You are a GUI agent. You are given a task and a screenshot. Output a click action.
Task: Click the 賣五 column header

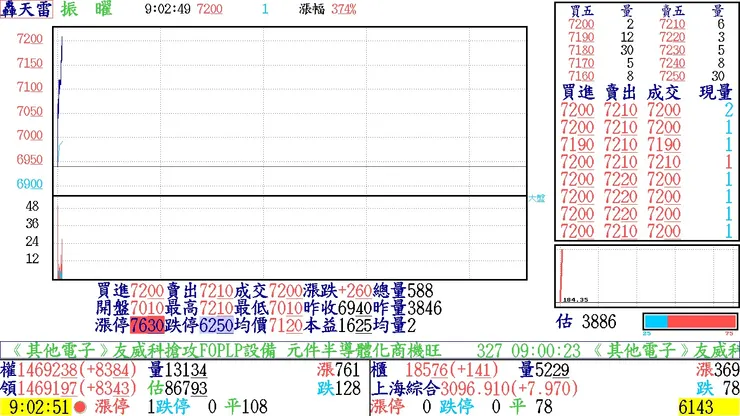[x=672, y=10]
